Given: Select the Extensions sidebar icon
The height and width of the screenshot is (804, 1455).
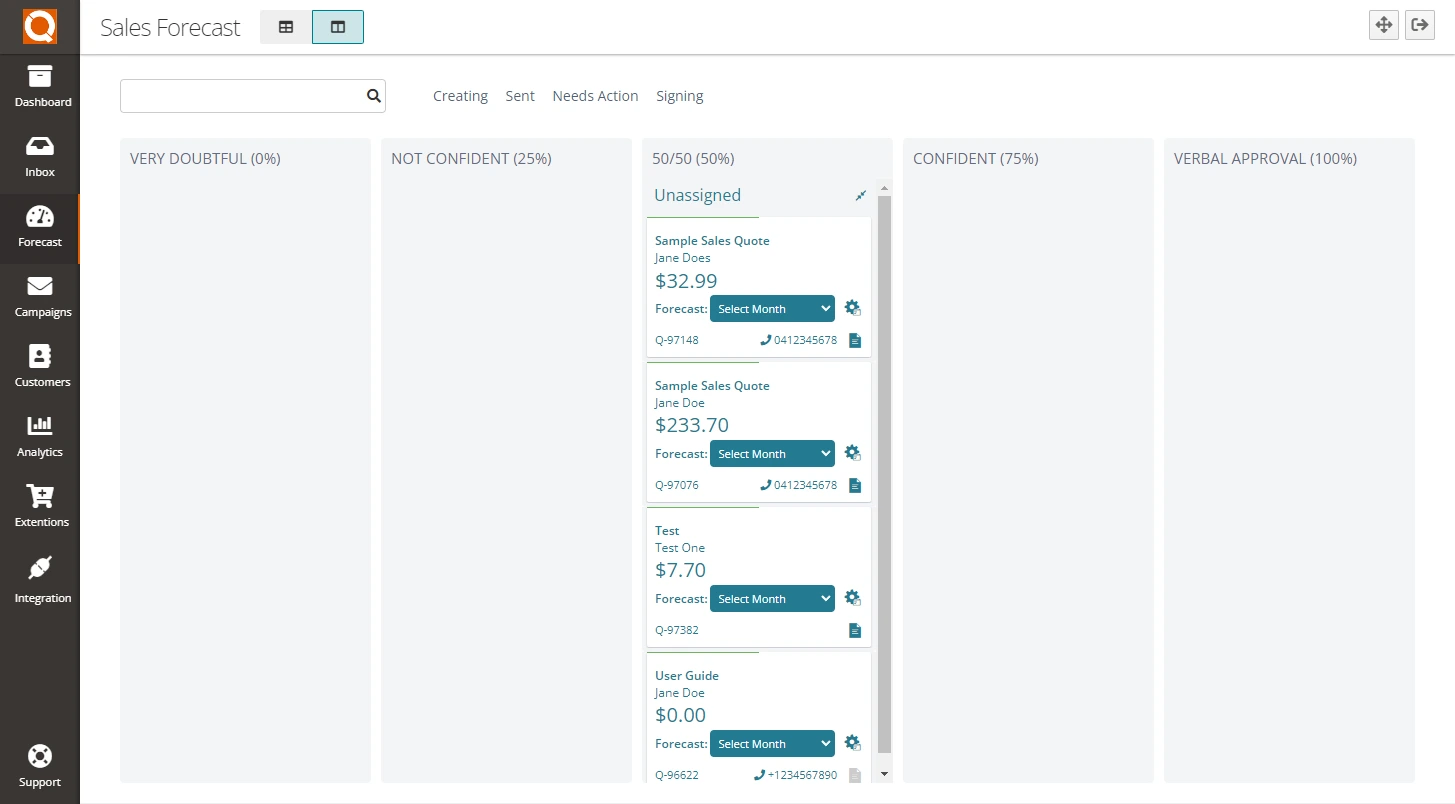Looking at the screenshot, I should point(40,505).
